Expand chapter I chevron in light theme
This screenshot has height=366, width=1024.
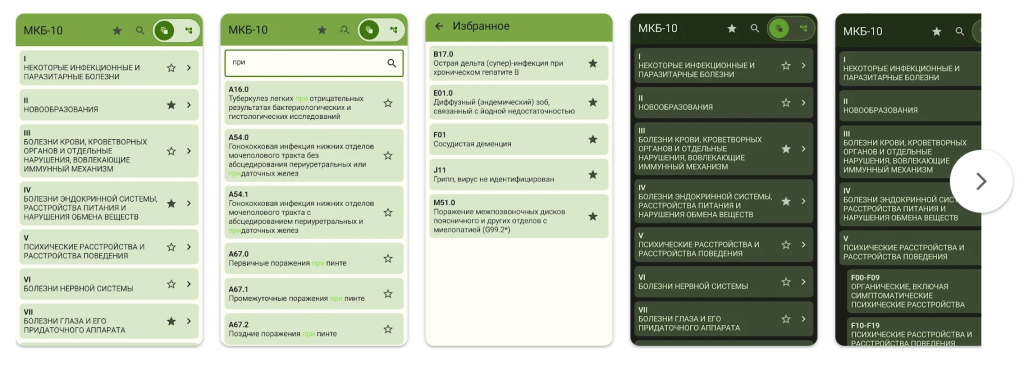(x=188, y=67)
